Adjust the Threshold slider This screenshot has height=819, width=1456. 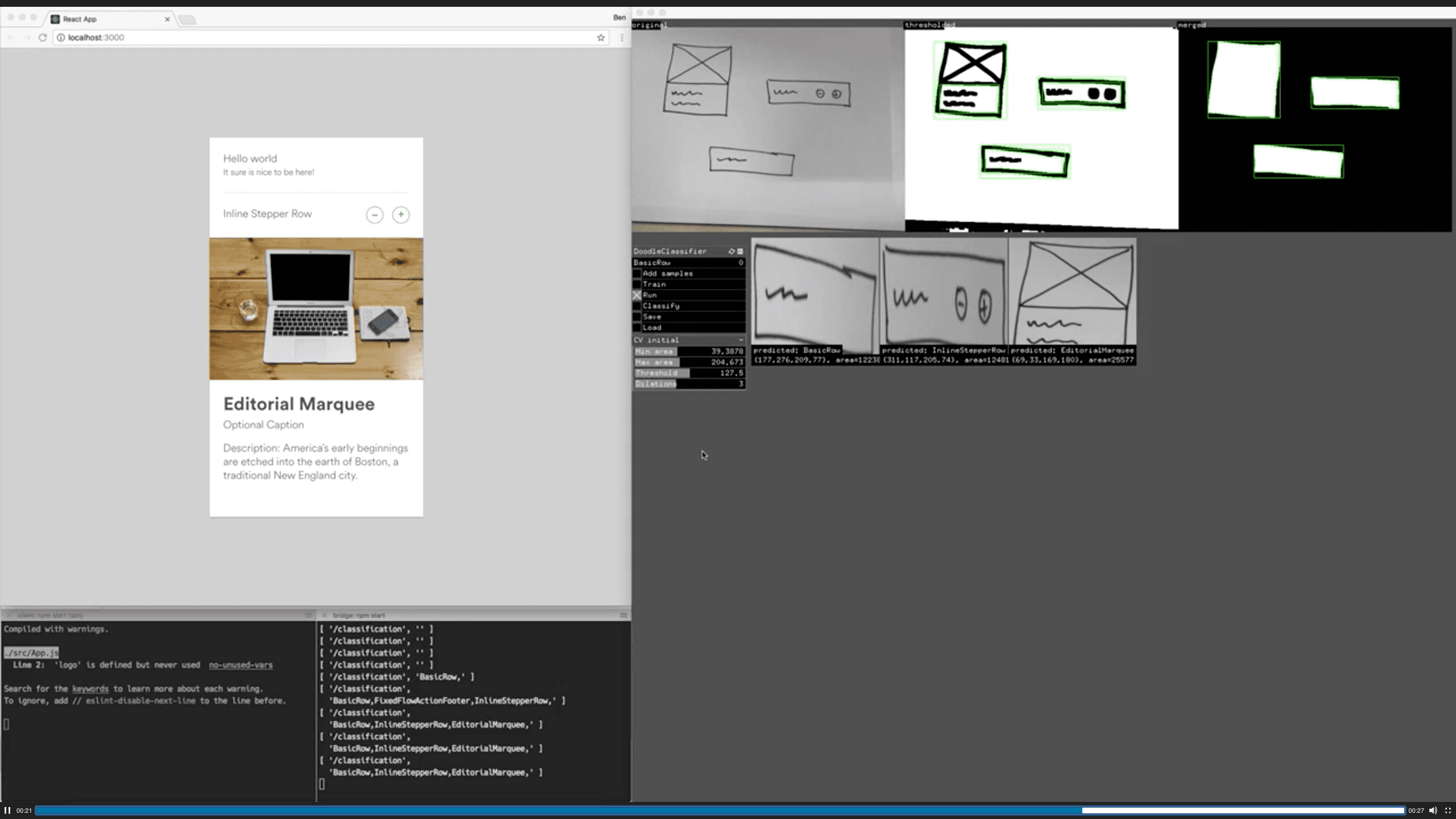(689, 373)
